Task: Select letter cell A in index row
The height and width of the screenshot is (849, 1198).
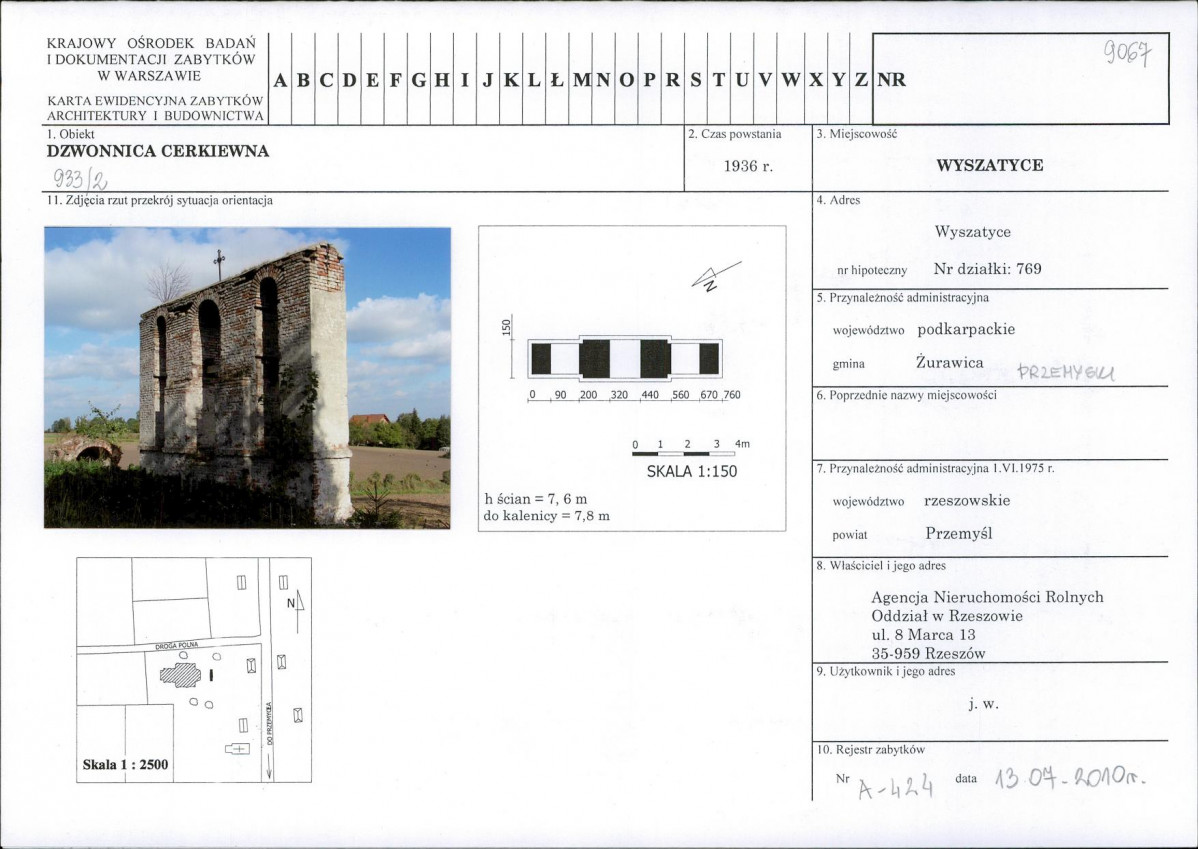Action: [279, 81]
